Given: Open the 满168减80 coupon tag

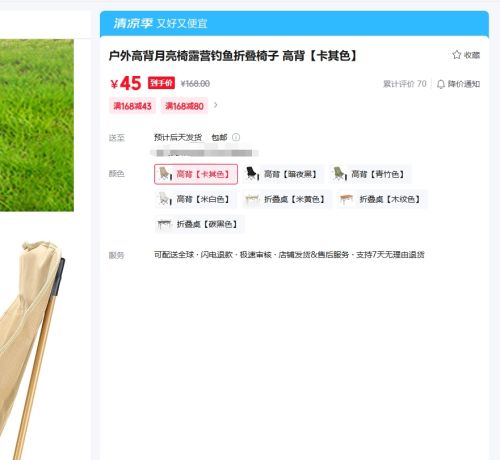Looking at the screenshot, I should (x=184, y=106).
